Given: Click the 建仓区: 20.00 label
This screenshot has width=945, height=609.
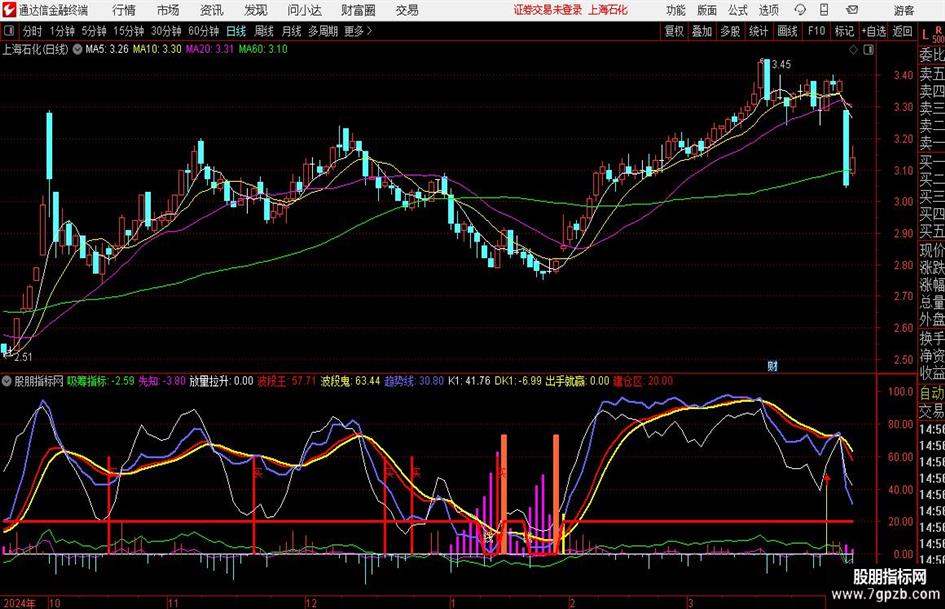Looking at the screenshot, I should point(643,381).
